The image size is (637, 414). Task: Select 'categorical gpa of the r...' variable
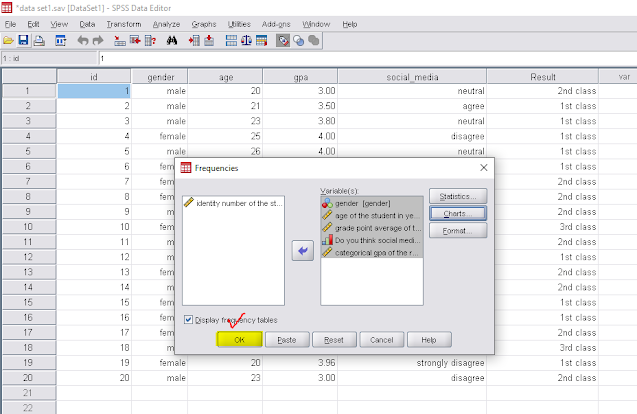[x=372, y=253]
